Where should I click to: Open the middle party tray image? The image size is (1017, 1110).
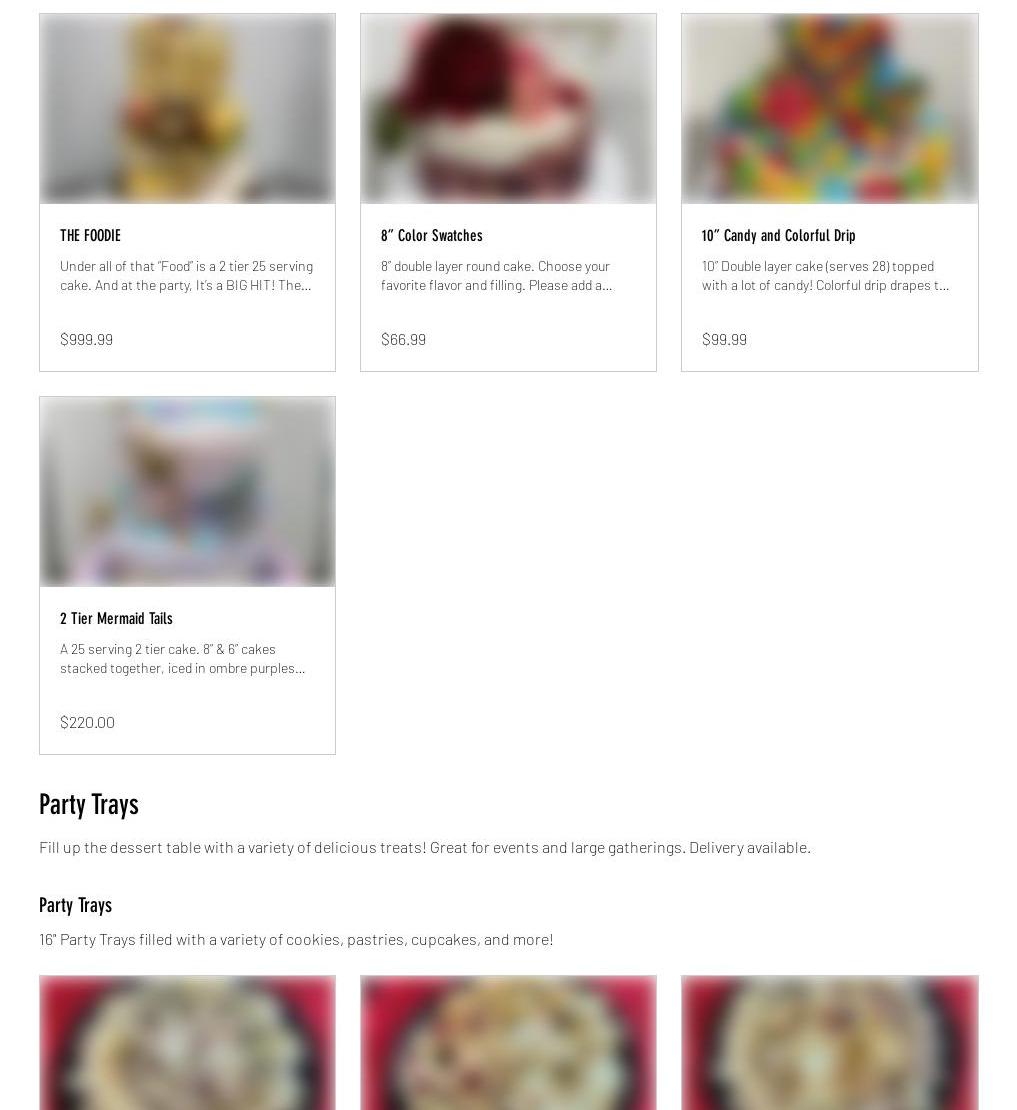click(x=508, y=1043)
